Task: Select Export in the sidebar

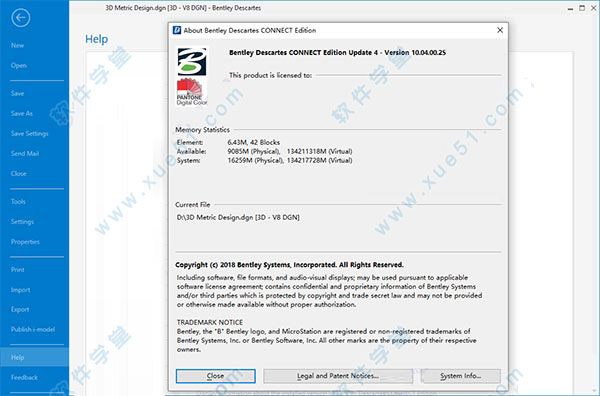Action: coord(20,309)
